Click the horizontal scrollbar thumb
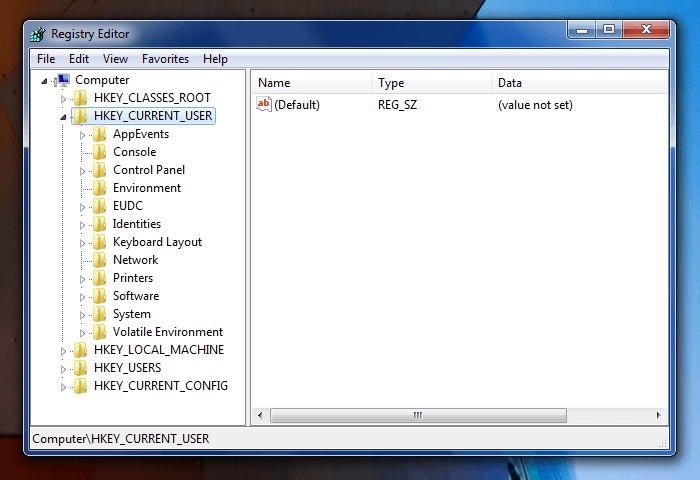 418,415
